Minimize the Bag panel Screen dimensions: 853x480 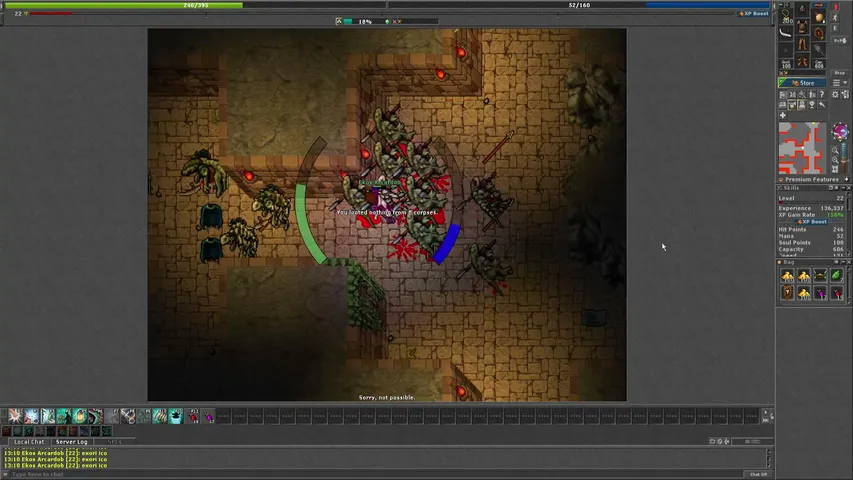coord(843,262)
